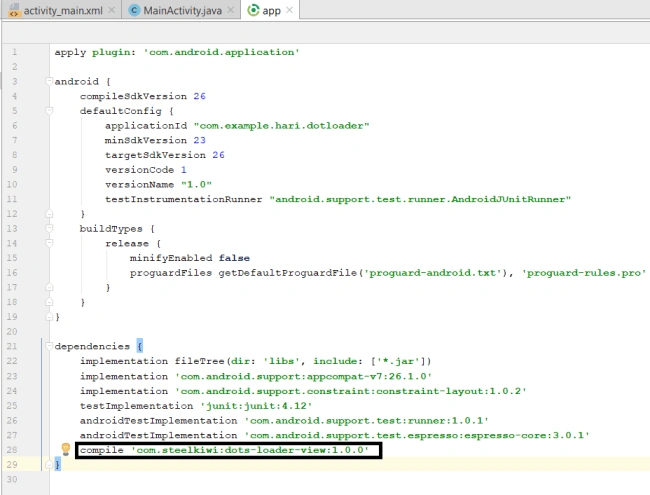Image resolution: width=650 pixels, height=495 pixels.
Task: Click versionName "1.0" string
Action: coord(196,184)
